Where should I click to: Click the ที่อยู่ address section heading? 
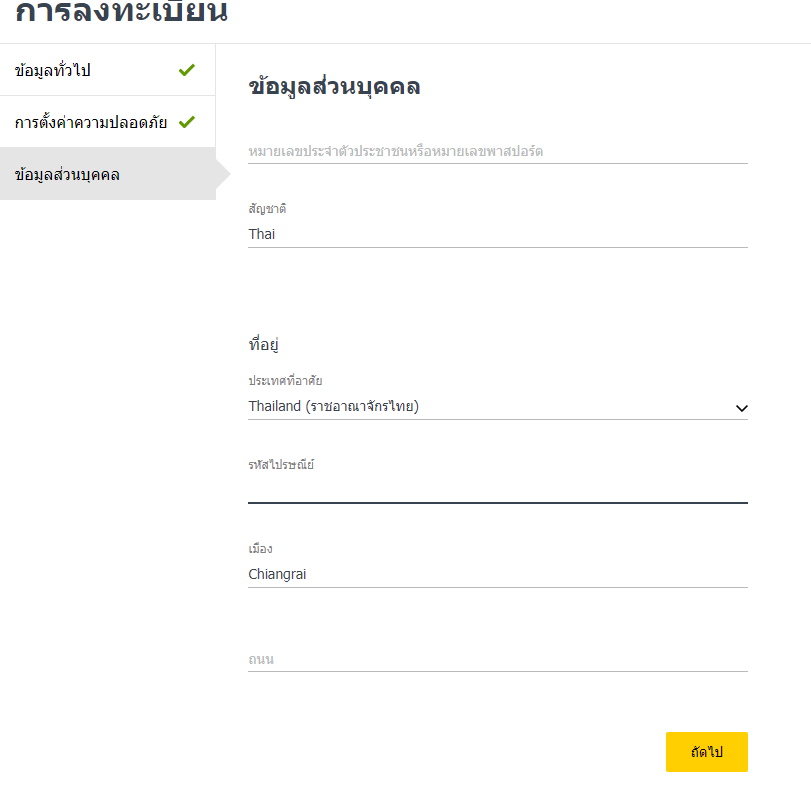click(x=263, y=344)
